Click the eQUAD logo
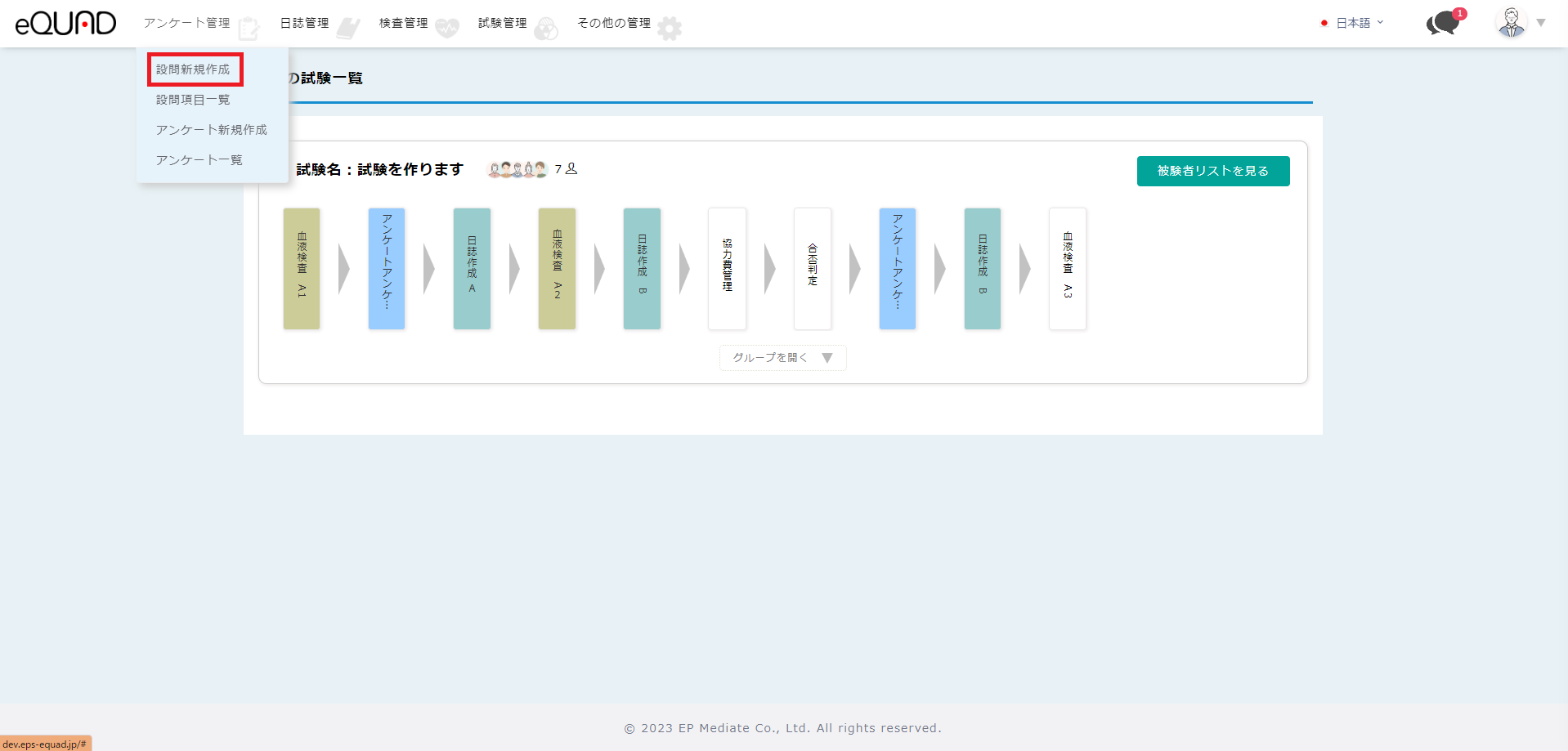 click(65, 23)
